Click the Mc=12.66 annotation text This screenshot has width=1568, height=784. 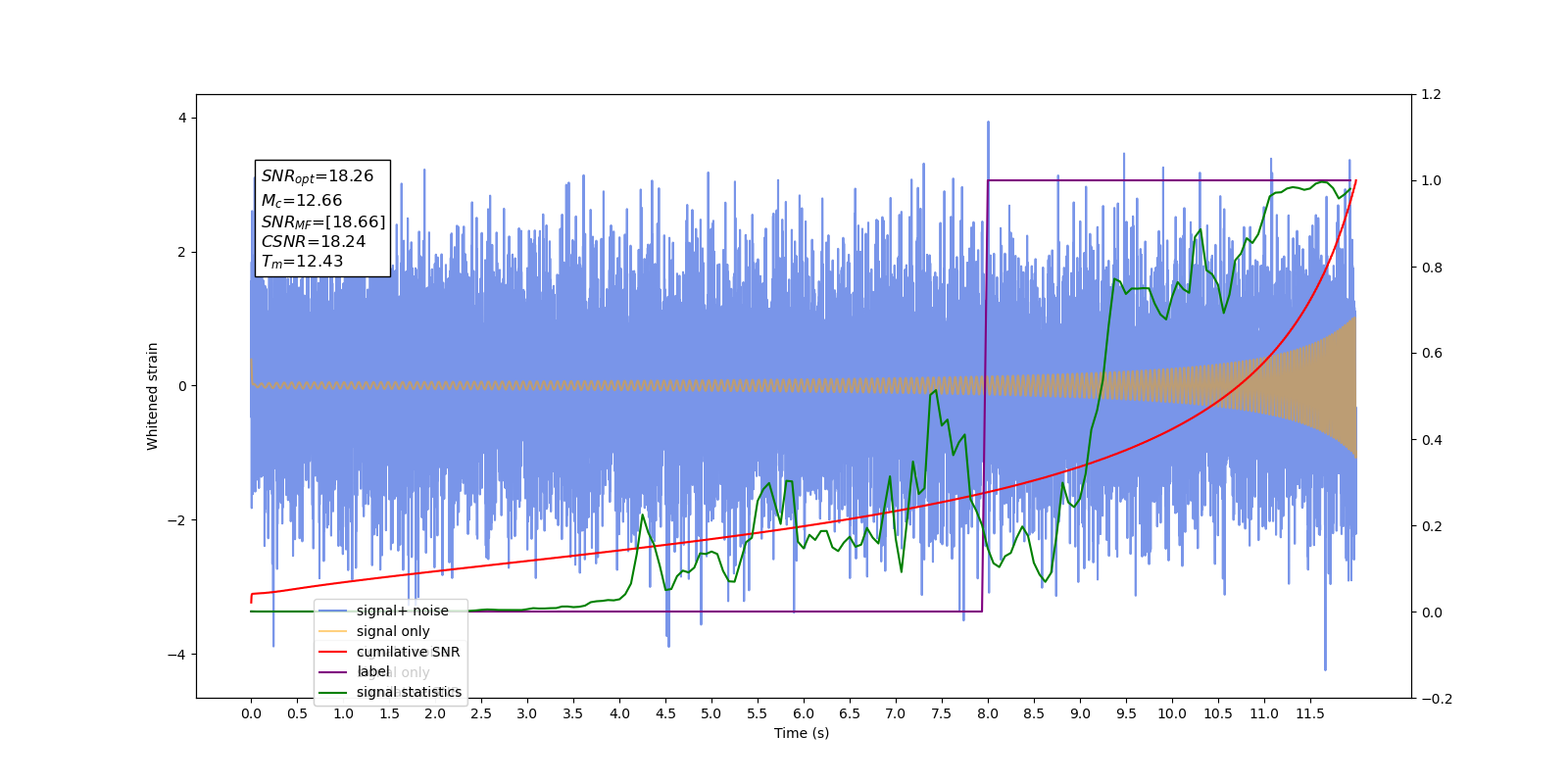click(x=302, y=200)
